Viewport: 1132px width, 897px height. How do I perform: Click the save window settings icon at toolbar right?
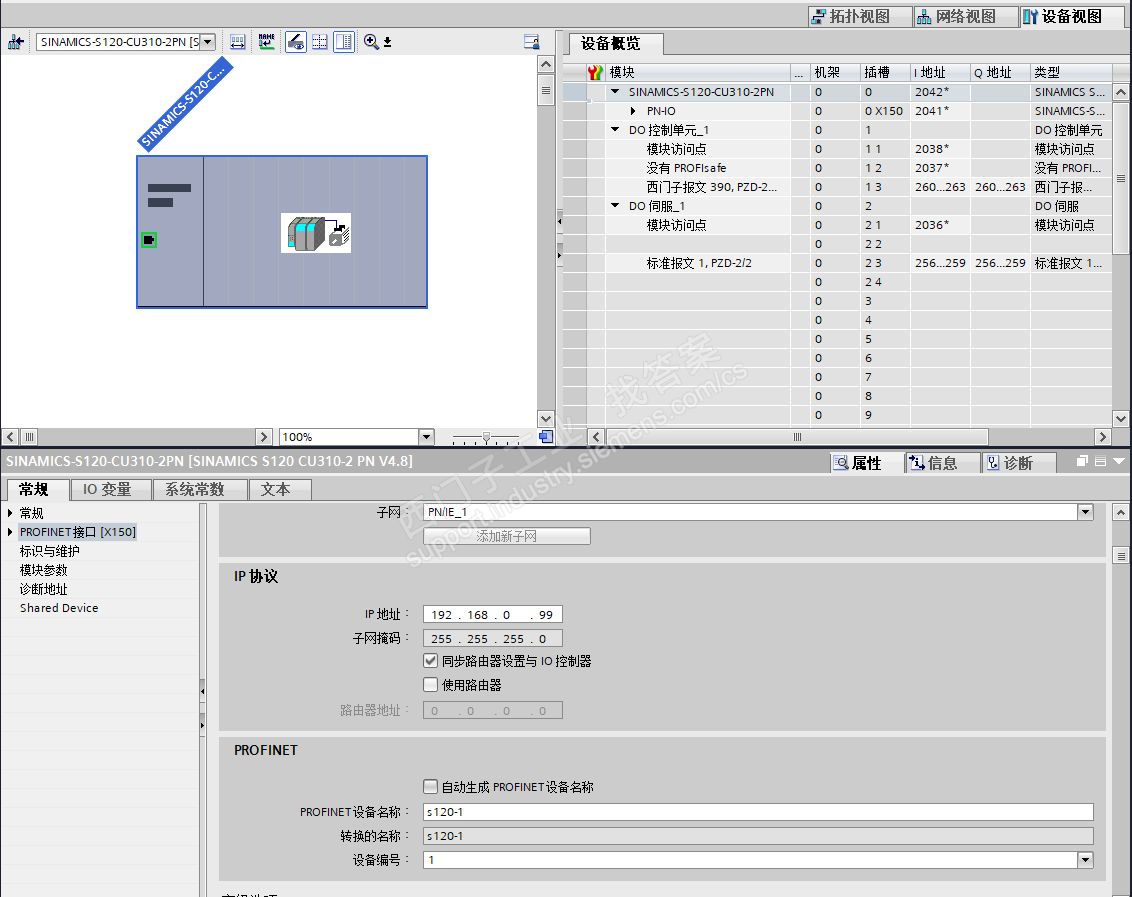point(531,42)
